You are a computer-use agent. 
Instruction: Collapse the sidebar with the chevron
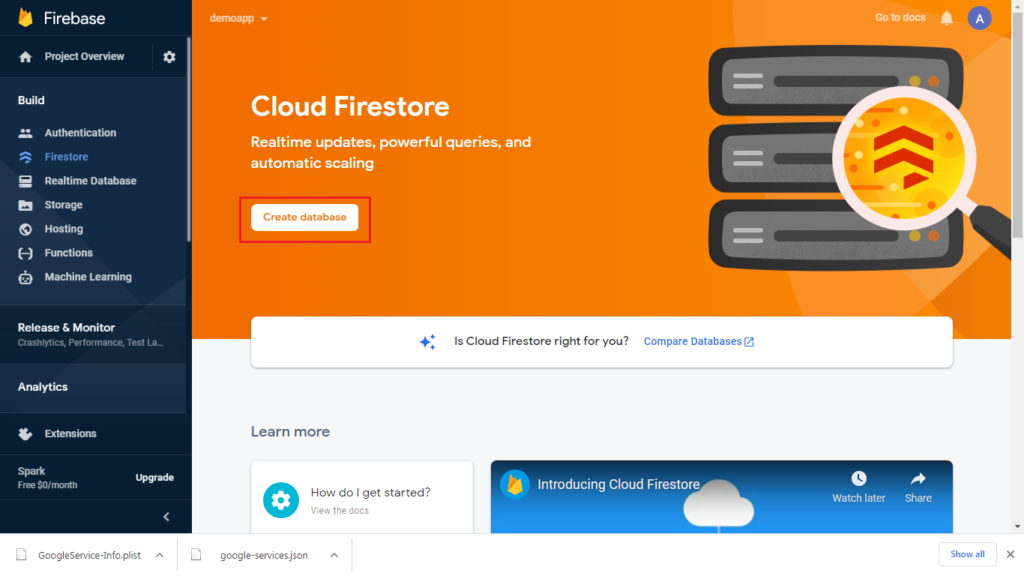[x=167, y=517]
